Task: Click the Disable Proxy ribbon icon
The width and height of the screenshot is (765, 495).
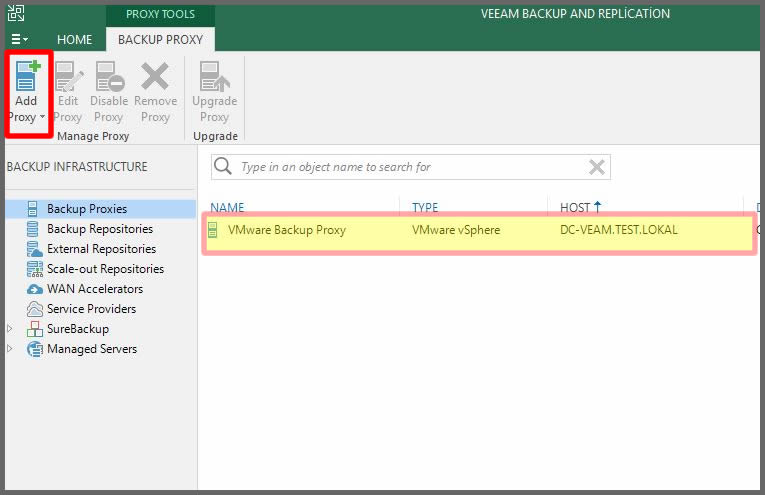Action: tap(109, 77)
